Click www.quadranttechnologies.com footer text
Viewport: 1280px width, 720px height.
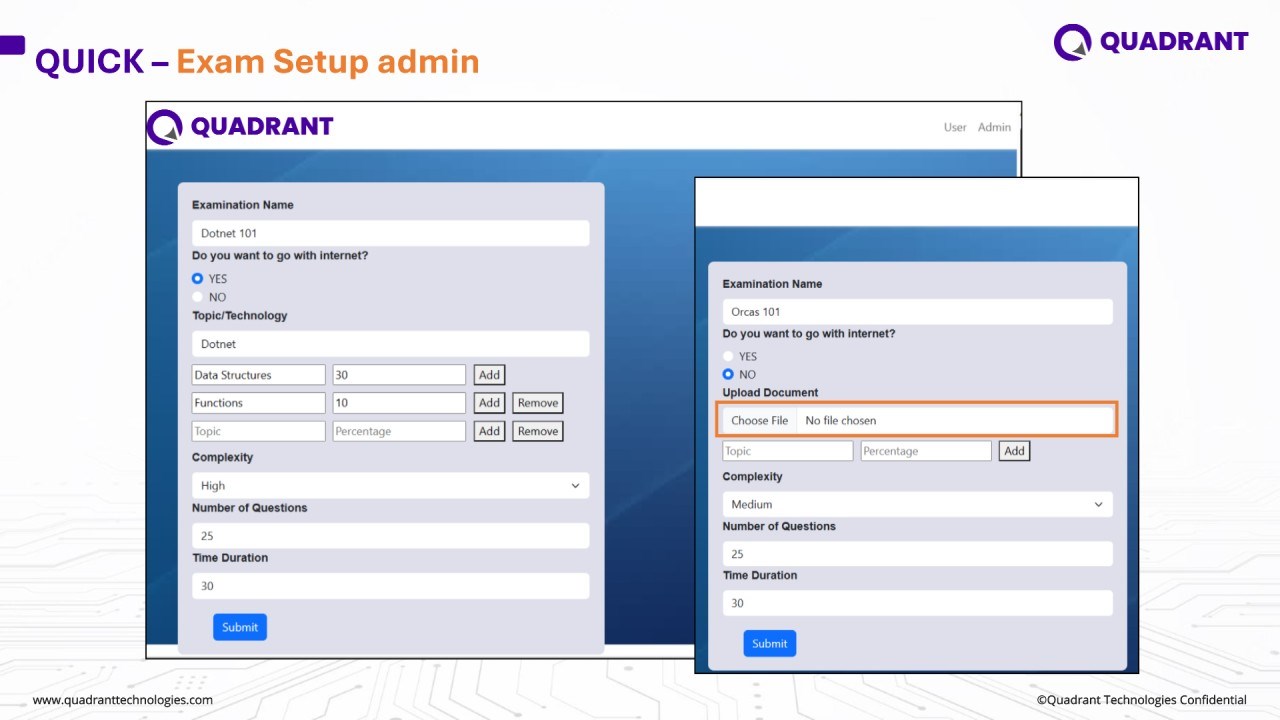[123, 700]
